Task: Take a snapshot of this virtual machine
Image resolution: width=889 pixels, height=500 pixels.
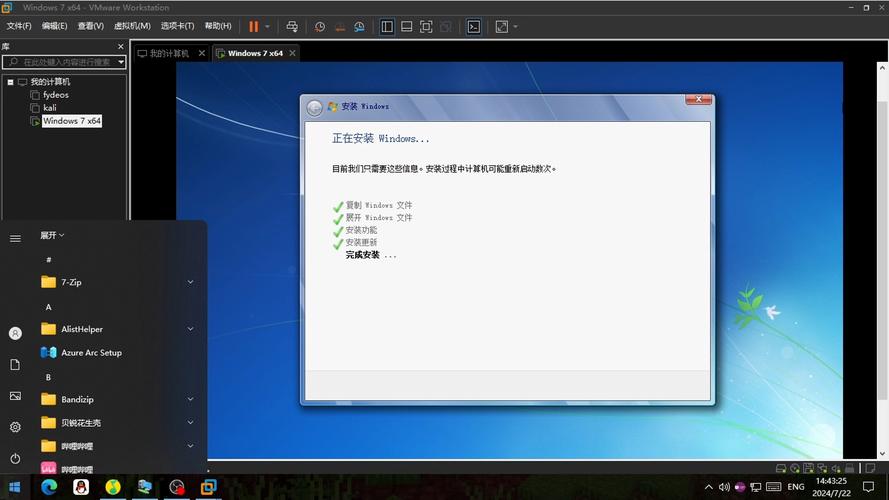Action: coord(320,27)
